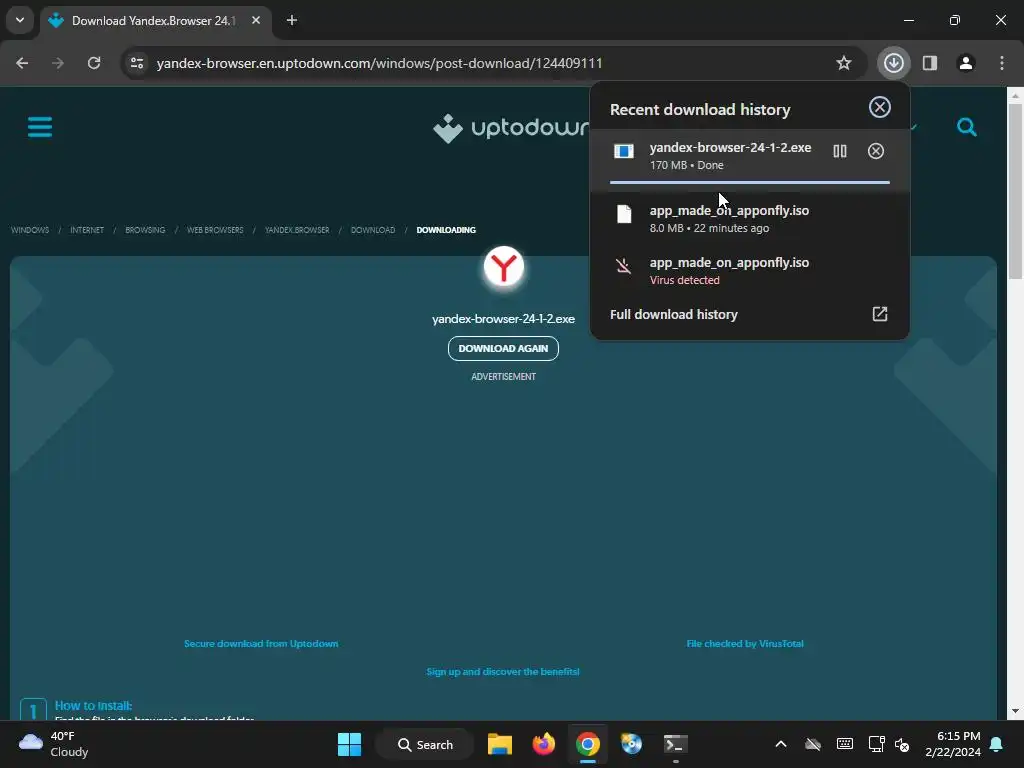Toggle the Chrome side panel
This screenshot has height=768, width=1024.
pyautogui.click(x=930, y=63)
